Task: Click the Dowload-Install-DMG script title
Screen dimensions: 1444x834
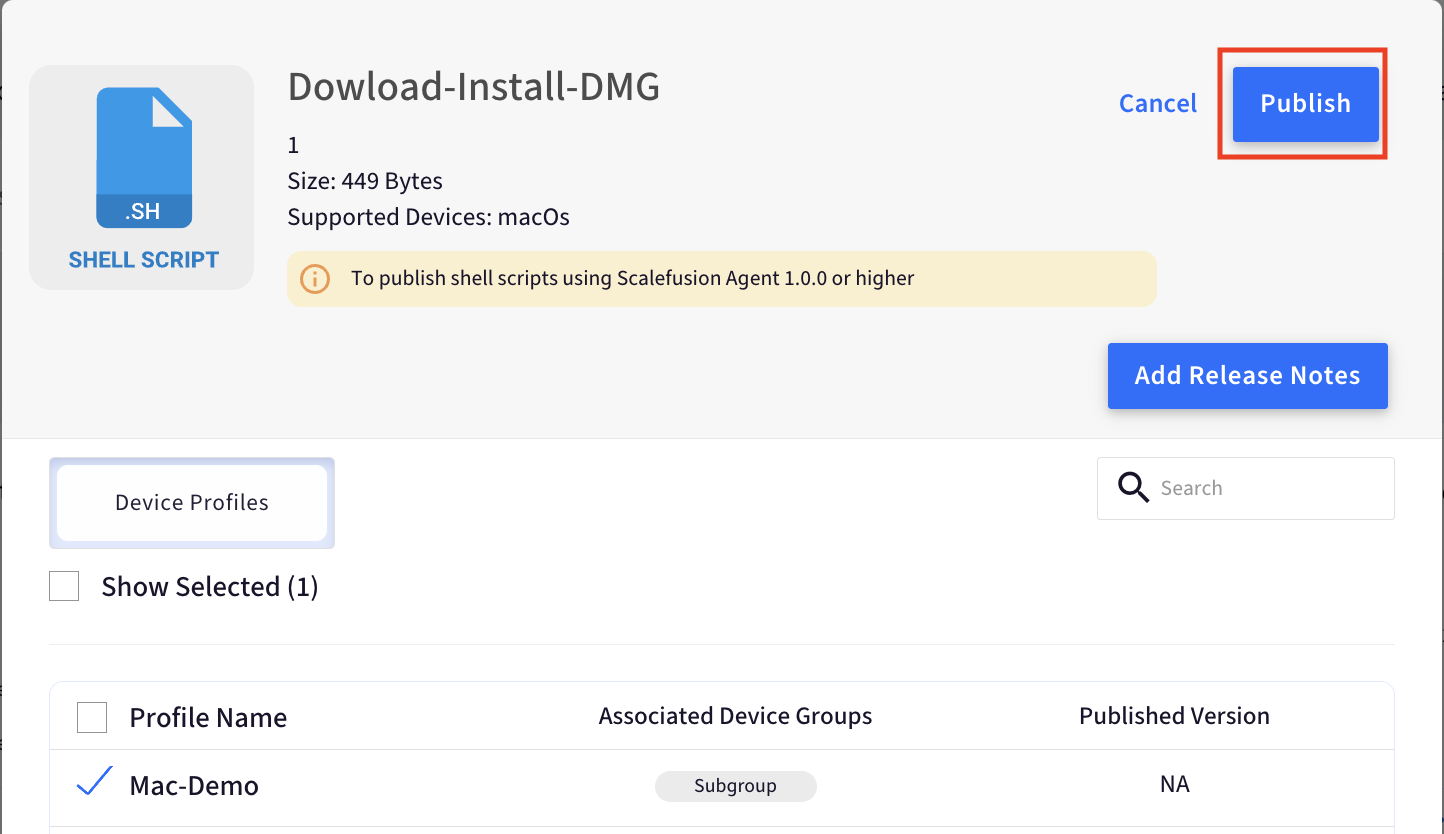Action: [474, 88]
